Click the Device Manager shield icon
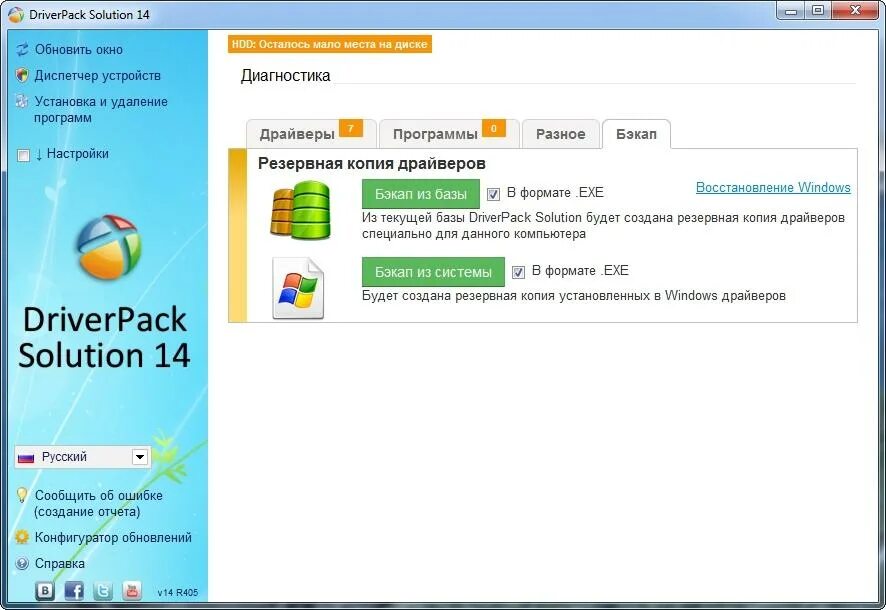The height and width of the screenshot is (610, 886). [x=22, y=75]
